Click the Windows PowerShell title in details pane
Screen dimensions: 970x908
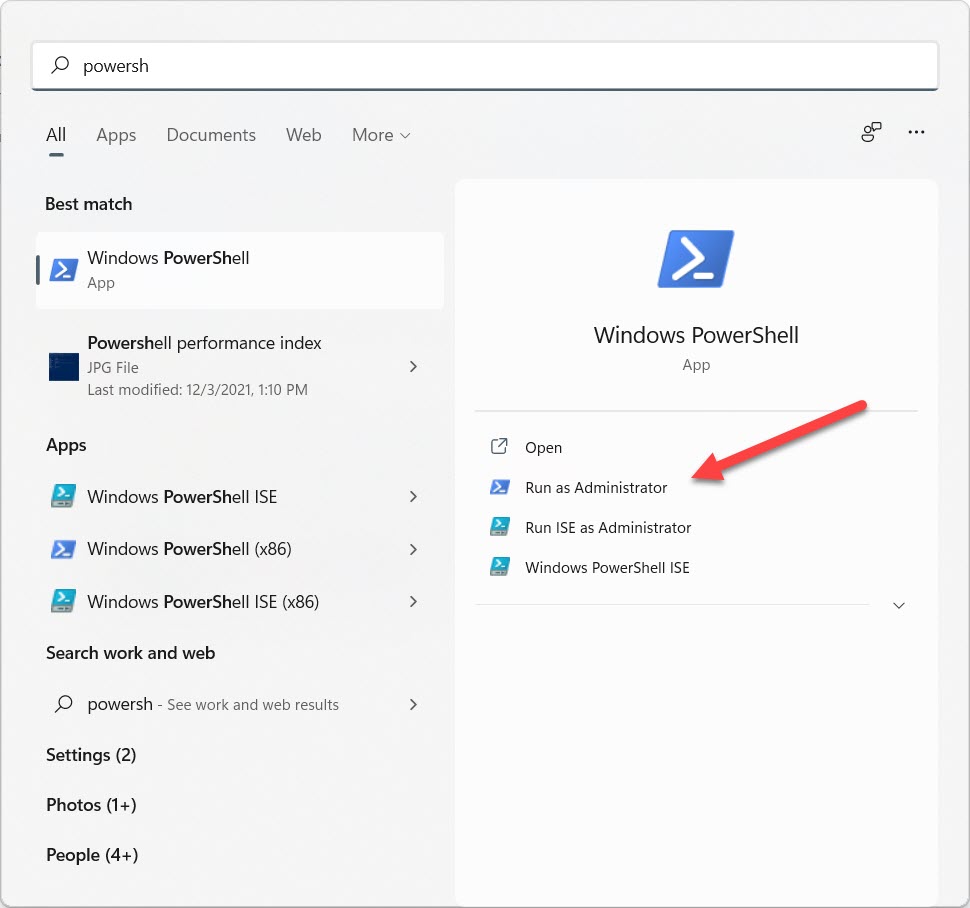pos(696,335)
